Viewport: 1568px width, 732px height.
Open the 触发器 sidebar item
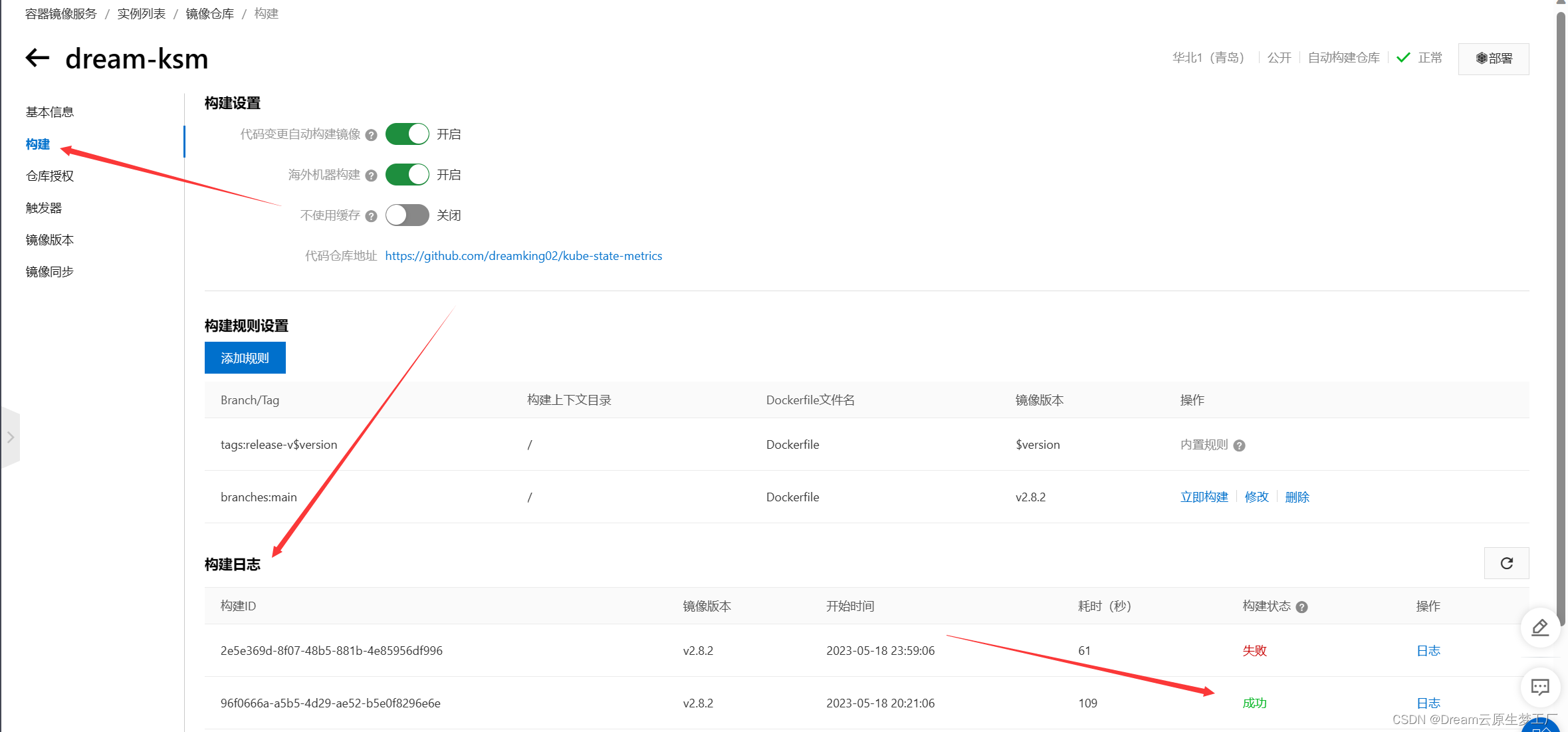44,208
